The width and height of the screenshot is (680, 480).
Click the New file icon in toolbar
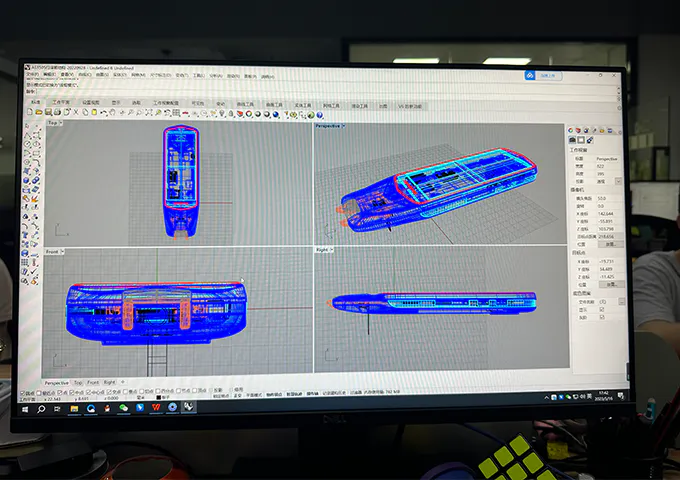click(x=32, y=114)
